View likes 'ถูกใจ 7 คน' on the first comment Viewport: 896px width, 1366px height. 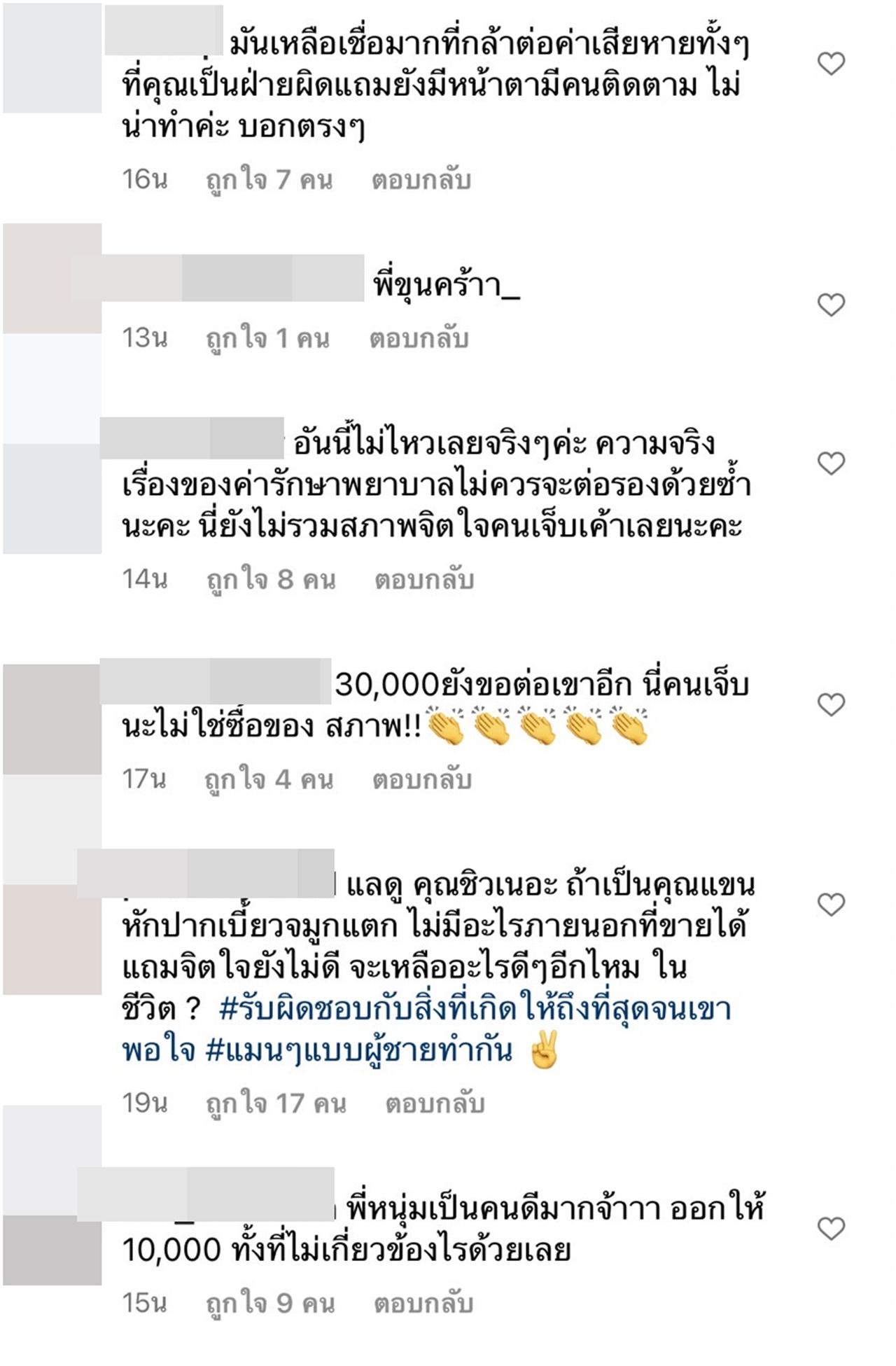[269, 180]
